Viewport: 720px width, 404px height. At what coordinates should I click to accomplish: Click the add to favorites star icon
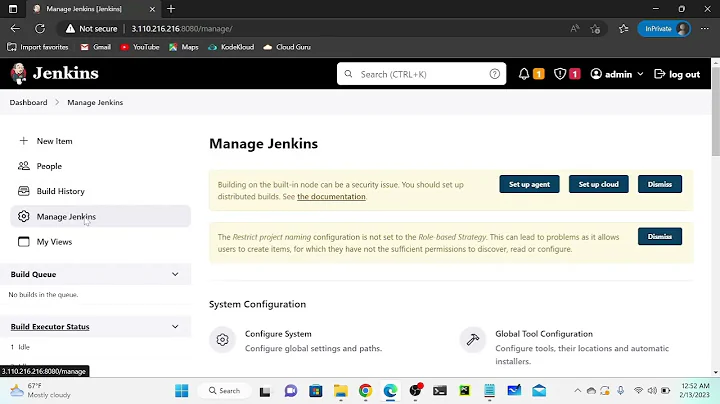595,28
